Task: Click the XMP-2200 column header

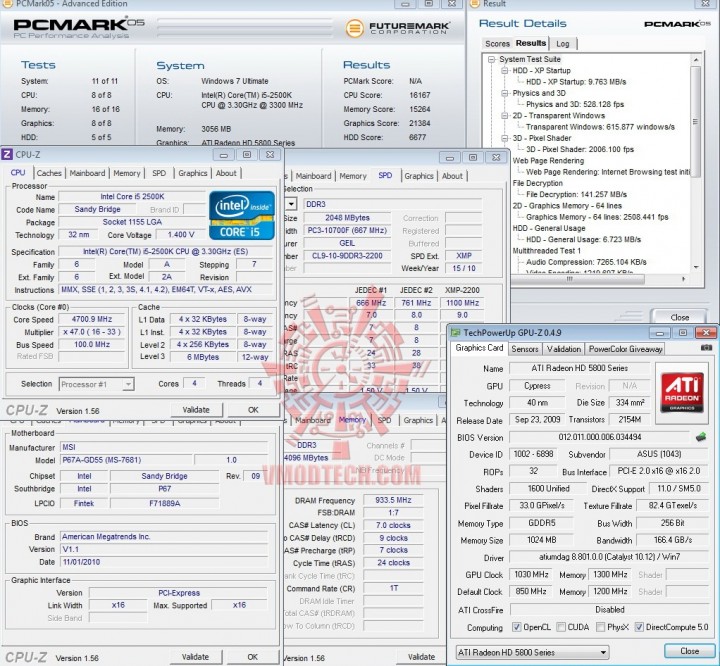Action: [462, 290]
